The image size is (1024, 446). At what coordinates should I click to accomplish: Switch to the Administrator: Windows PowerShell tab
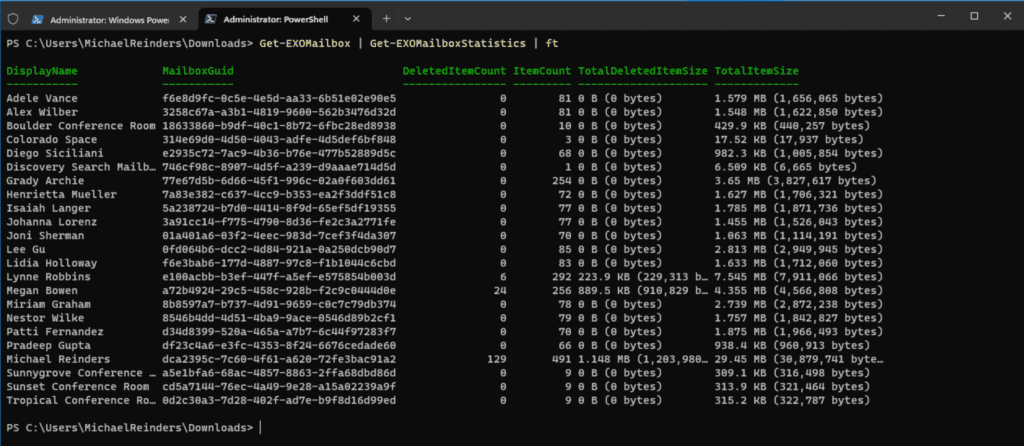(110, 19)
